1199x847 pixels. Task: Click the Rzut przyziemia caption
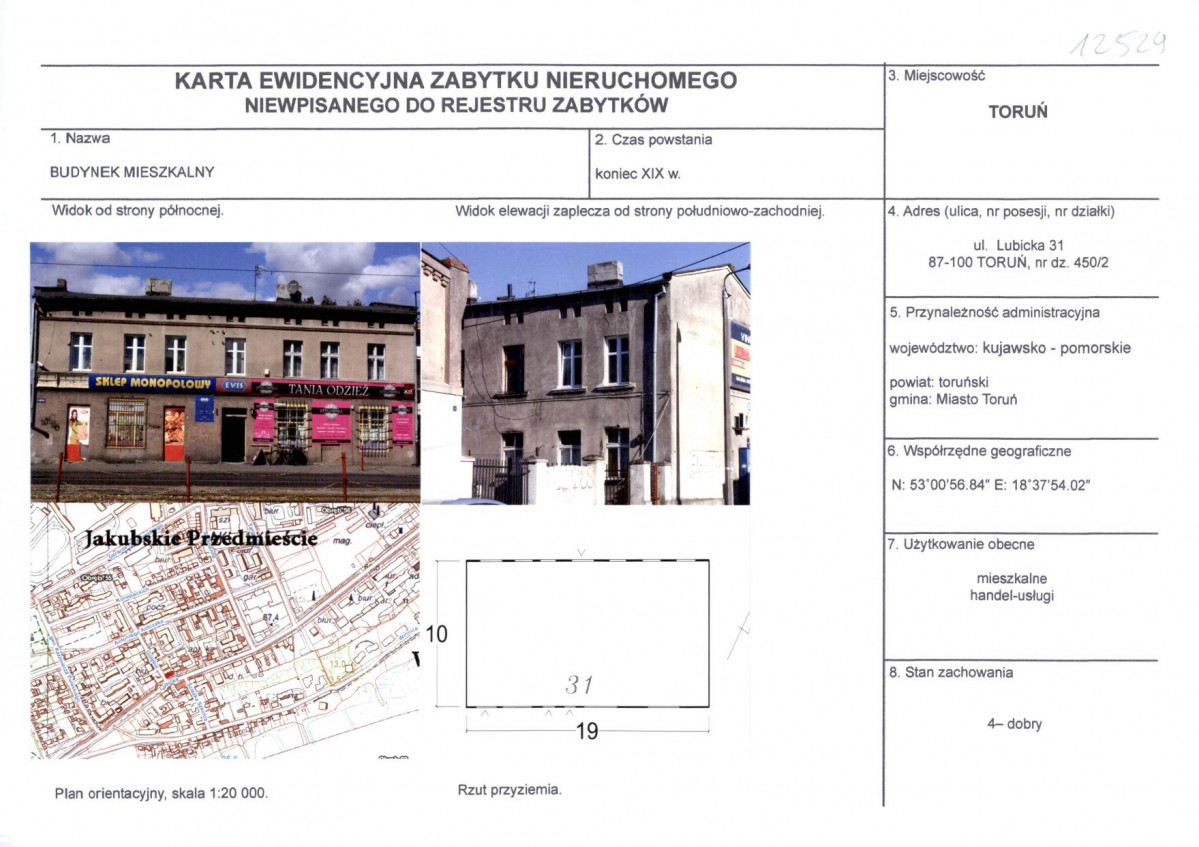coord(509,790)
